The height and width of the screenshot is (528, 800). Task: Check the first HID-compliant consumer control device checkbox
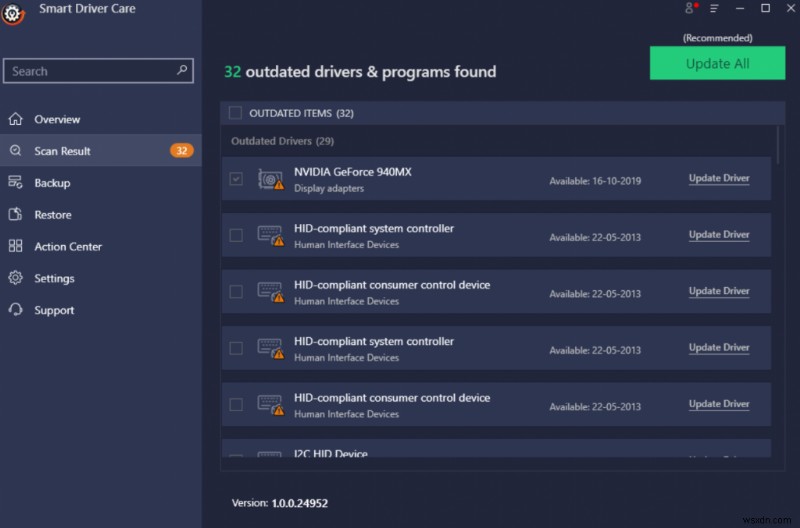click(x=236, y=292)
